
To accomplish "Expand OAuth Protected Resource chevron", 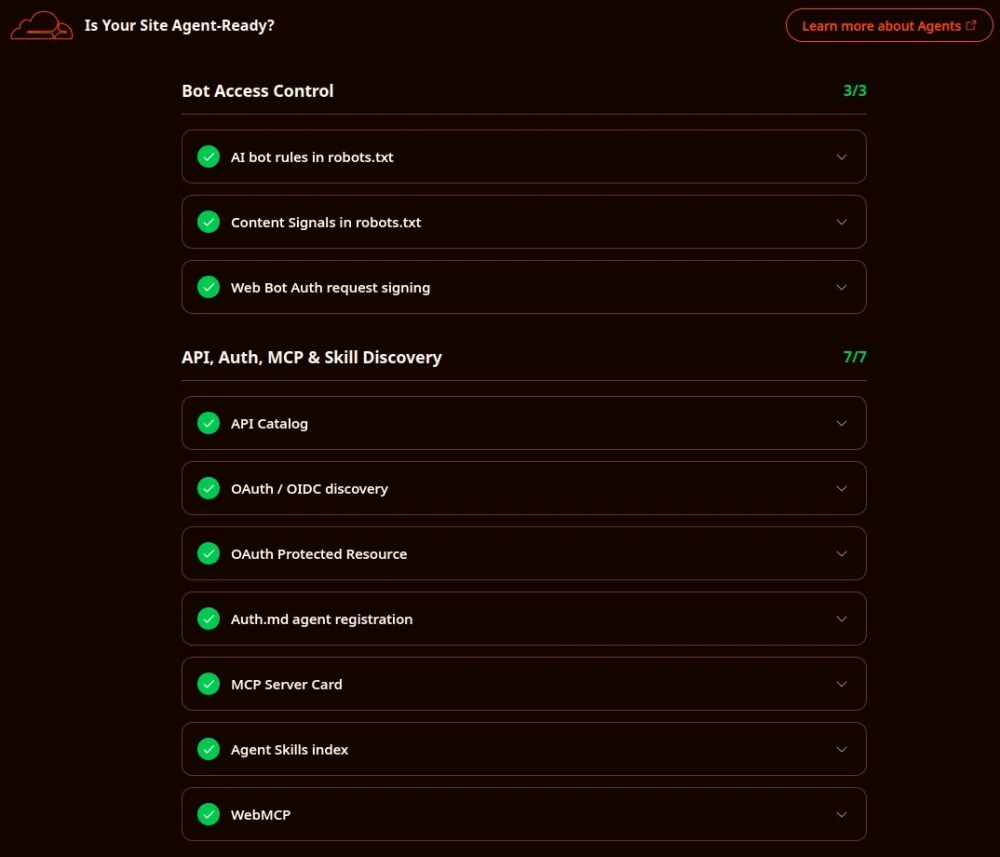I will click(841, 553).
